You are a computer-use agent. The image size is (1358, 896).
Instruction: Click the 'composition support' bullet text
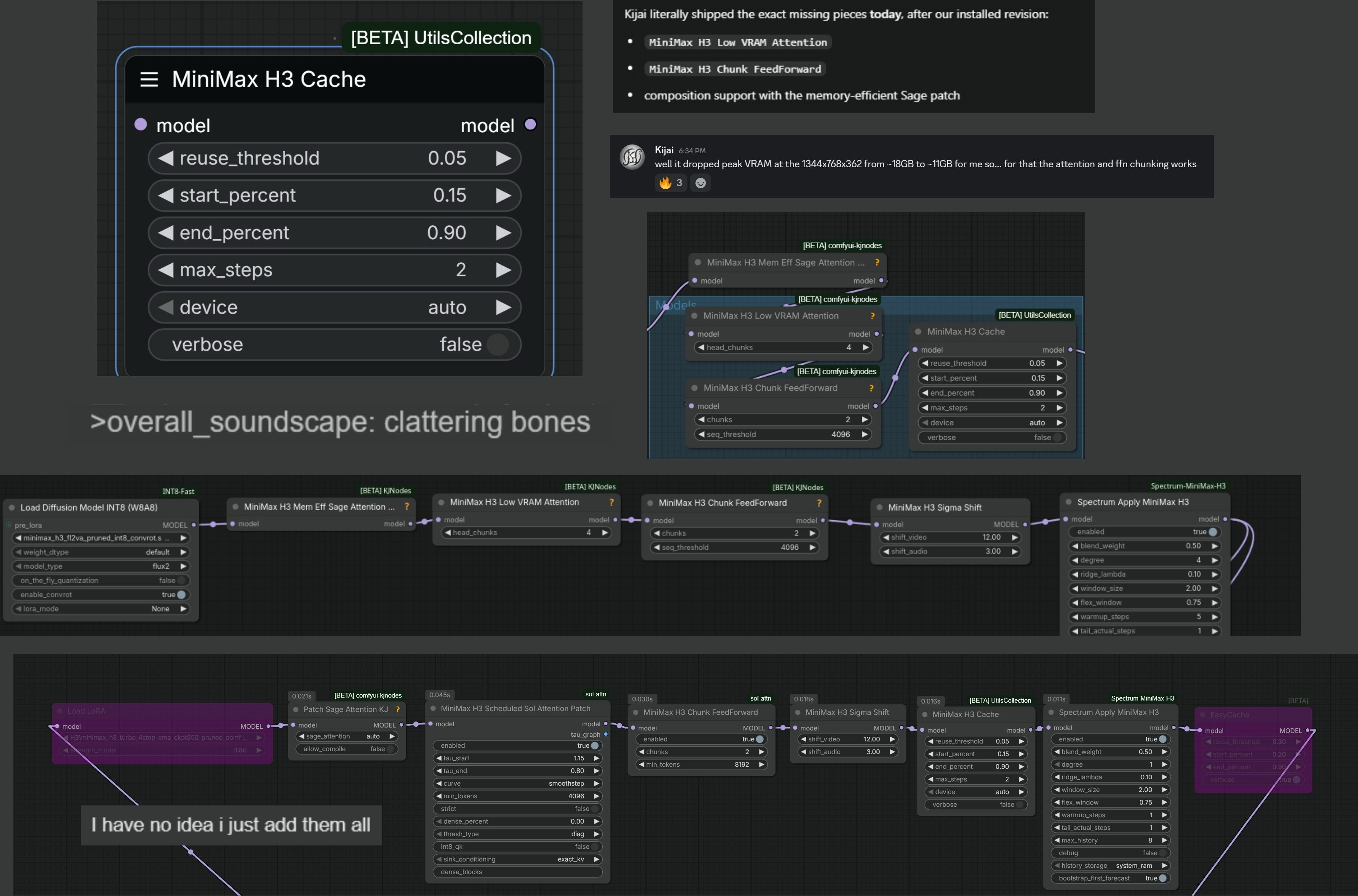802,96
